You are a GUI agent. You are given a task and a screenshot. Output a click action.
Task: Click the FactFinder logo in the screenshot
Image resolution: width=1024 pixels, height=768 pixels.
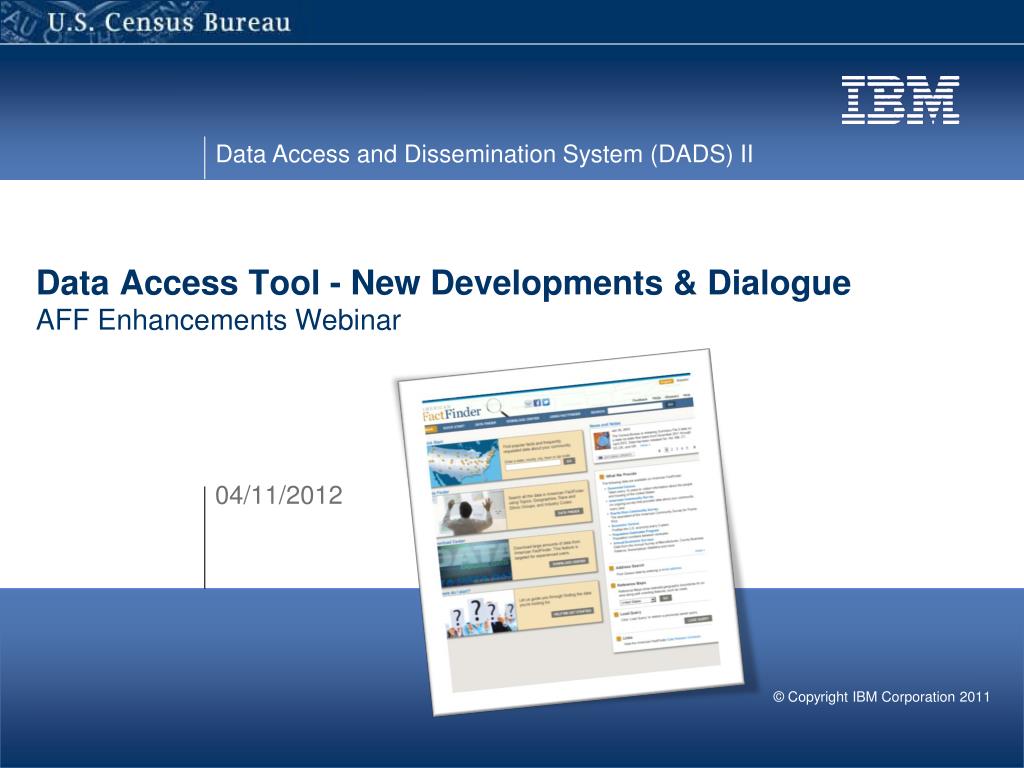point(452,413)
